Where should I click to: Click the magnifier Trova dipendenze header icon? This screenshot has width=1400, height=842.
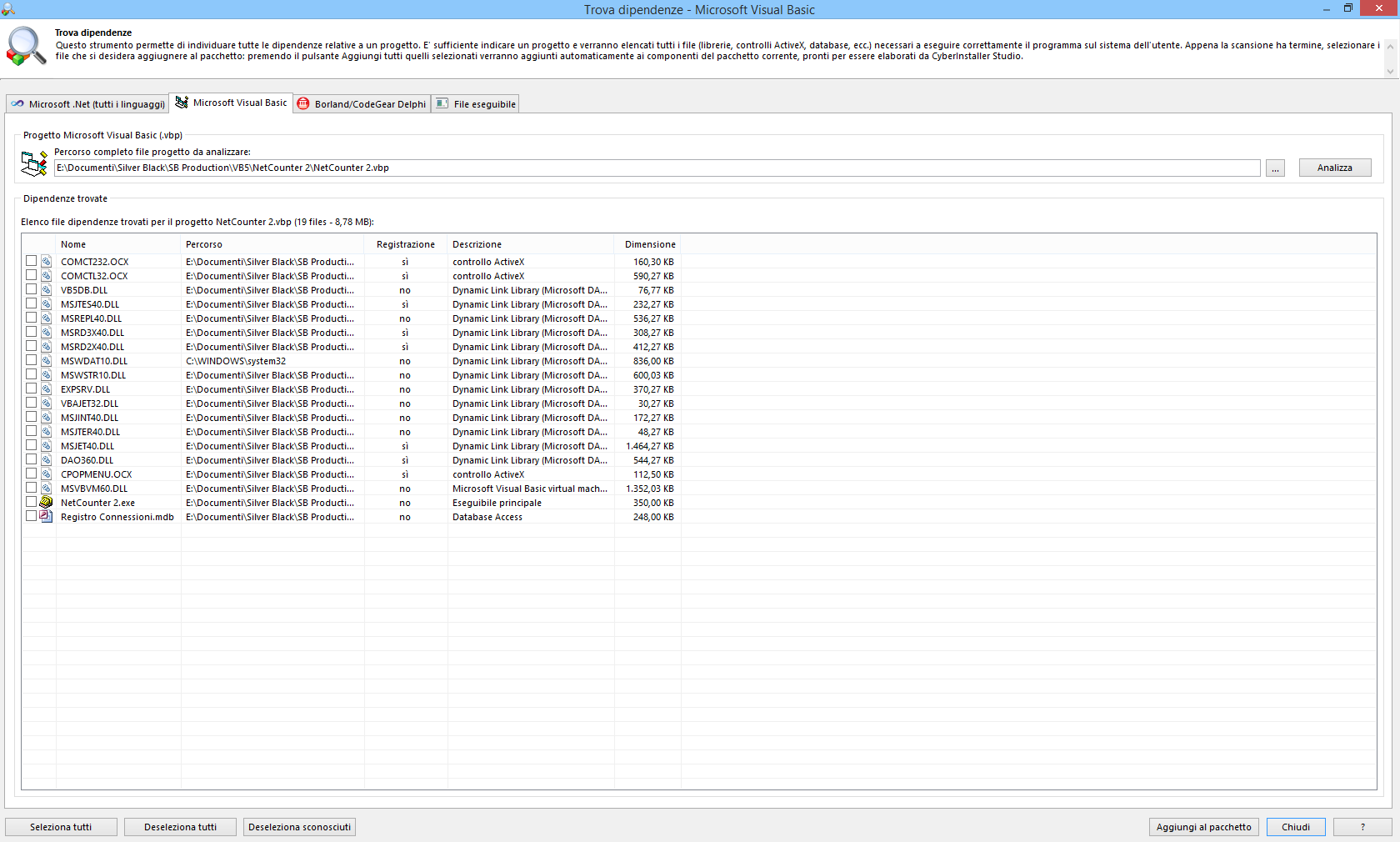26,47
